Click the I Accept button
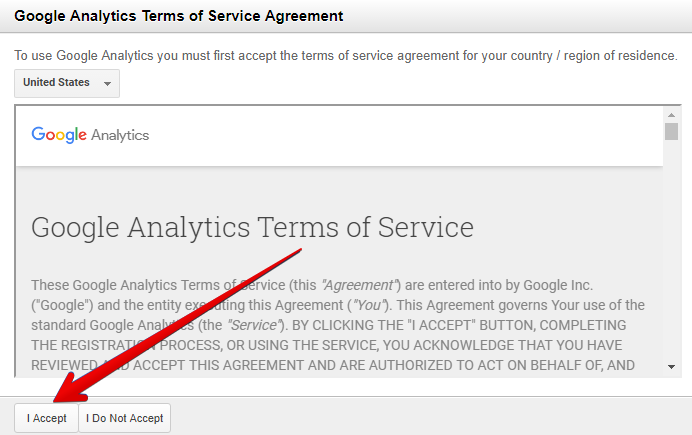Viewport: 692px width, 435px height. point(46,418)
